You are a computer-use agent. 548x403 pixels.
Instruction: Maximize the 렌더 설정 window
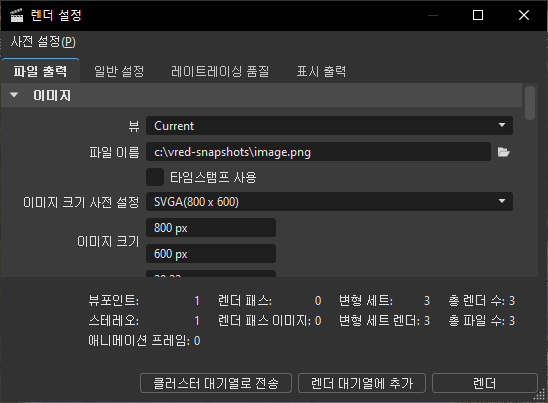pos(478,15)
